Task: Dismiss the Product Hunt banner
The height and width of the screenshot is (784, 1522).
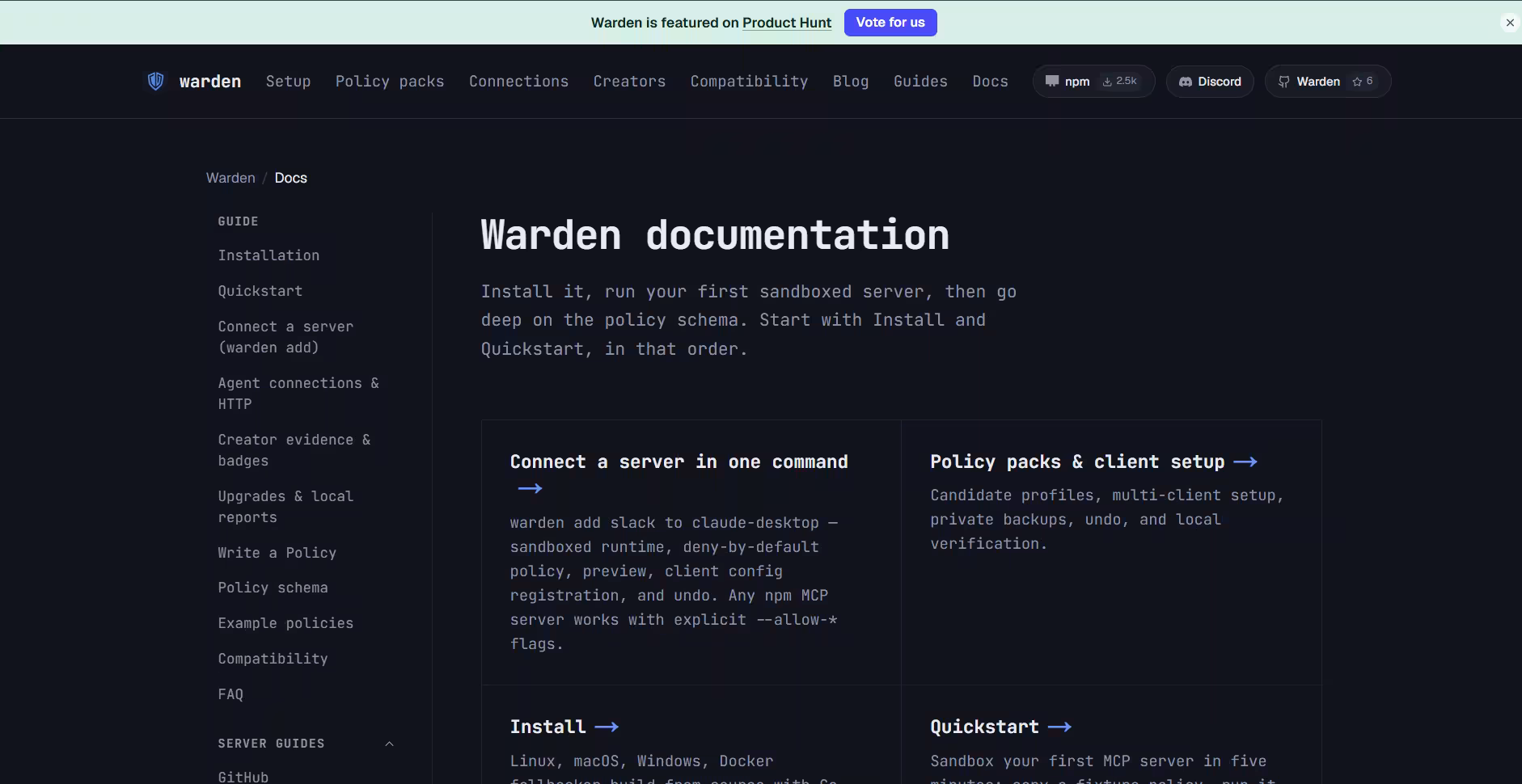Action: (1510, 23)
